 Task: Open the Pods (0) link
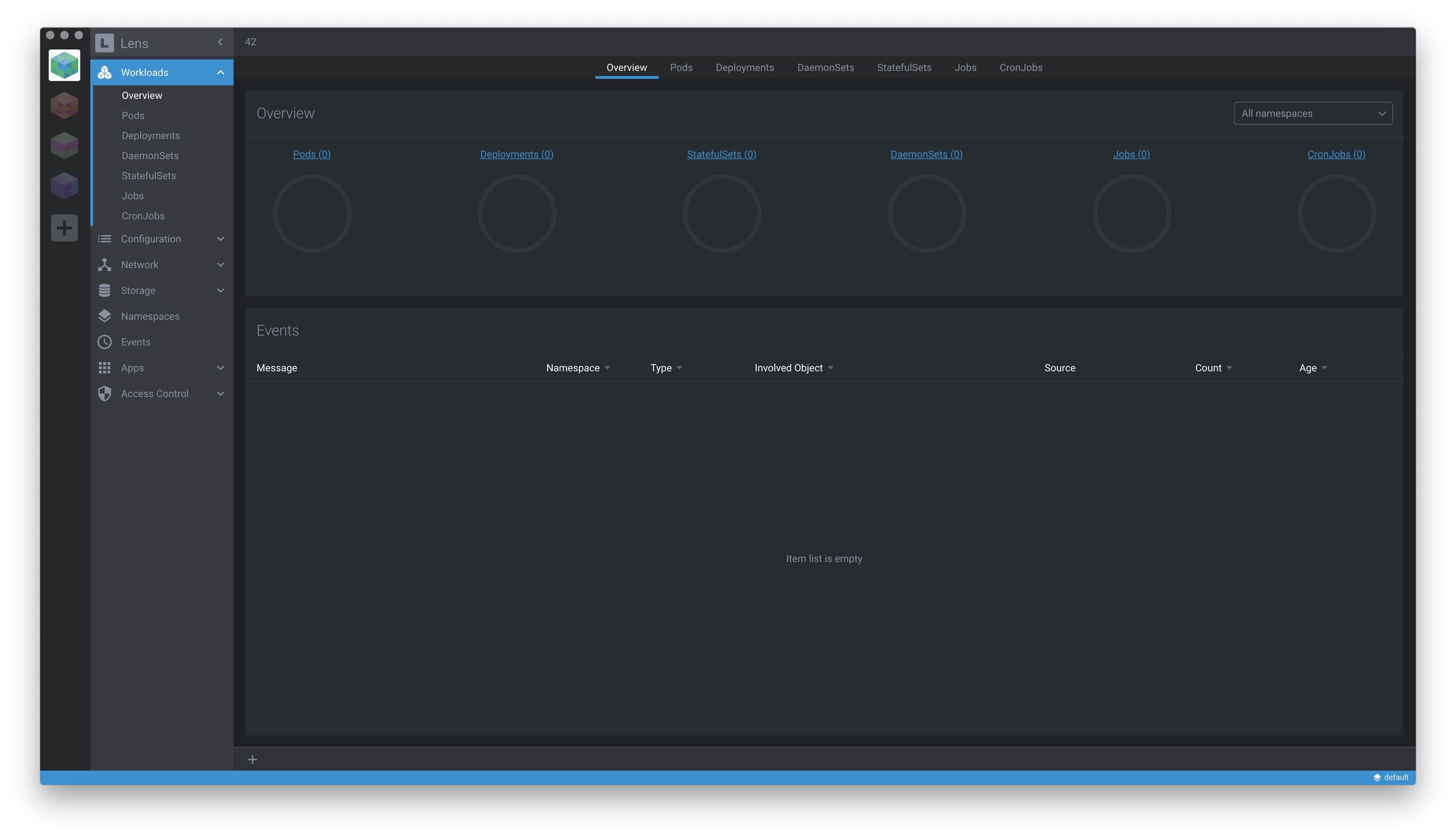pos(312,154)
